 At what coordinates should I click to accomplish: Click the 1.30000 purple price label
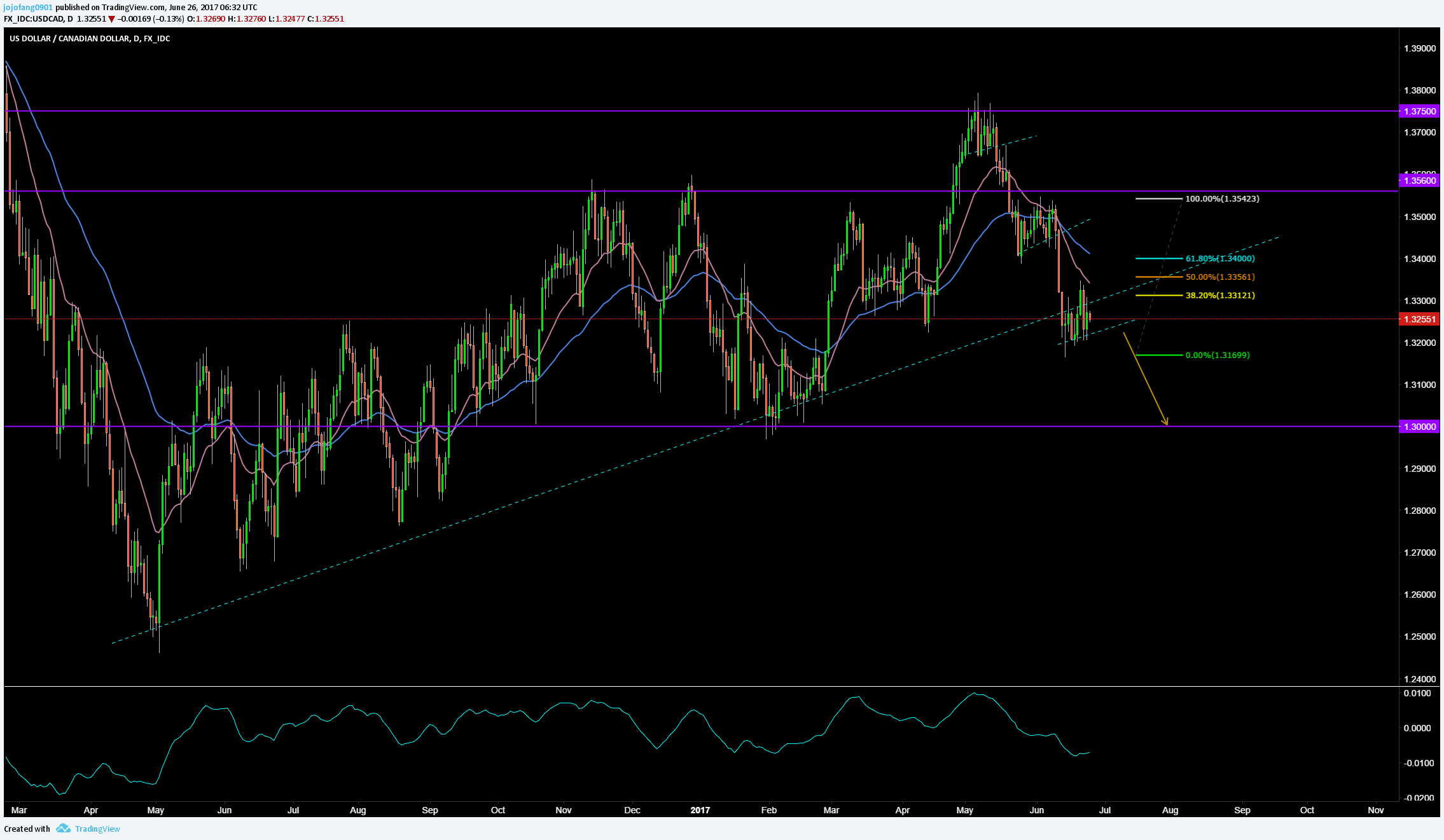pyautogui.click(x=1419, y=427)
